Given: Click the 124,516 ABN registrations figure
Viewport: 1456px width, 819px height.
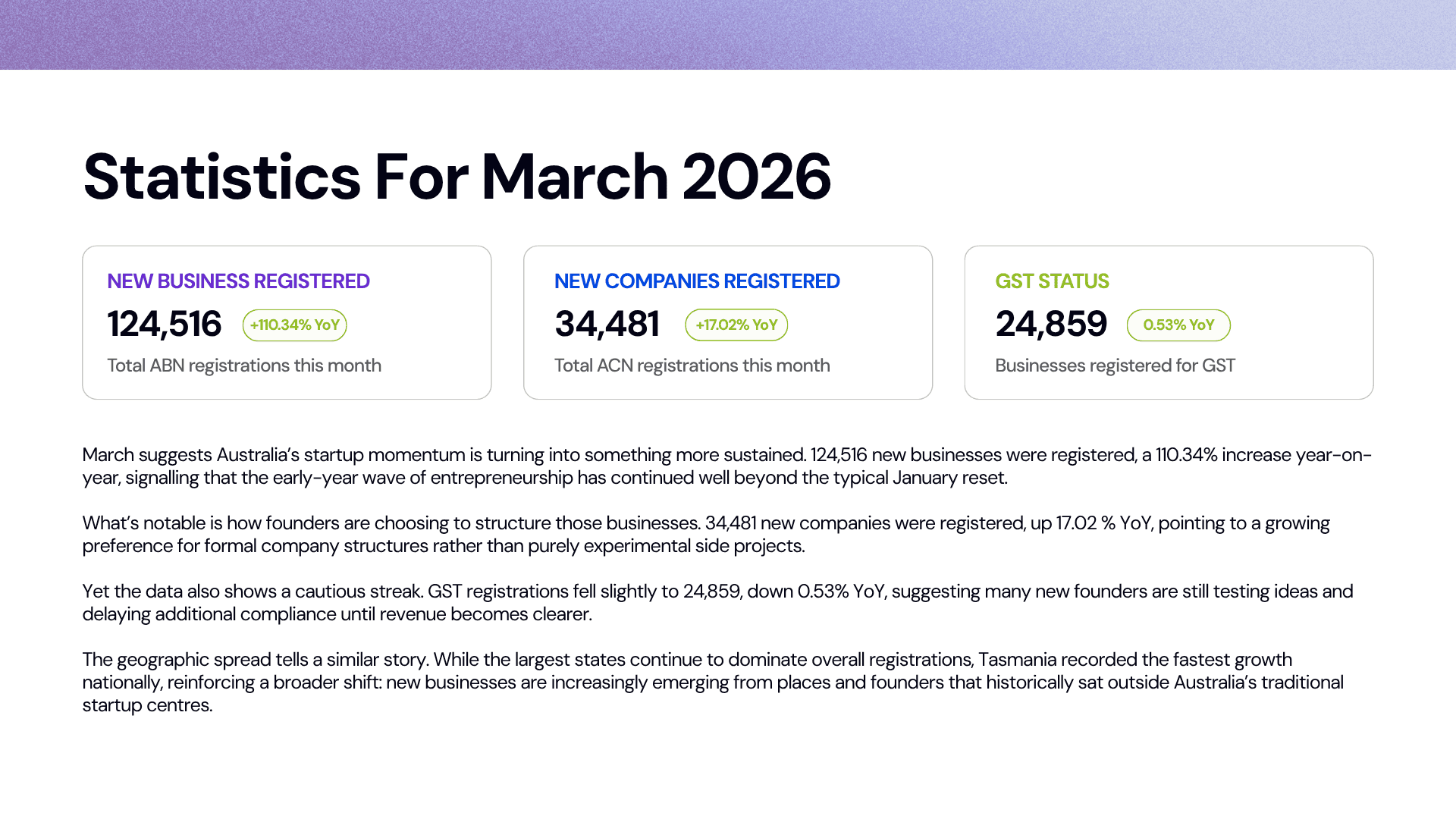Looking at the screenshot, I should [x=164, y=325].
